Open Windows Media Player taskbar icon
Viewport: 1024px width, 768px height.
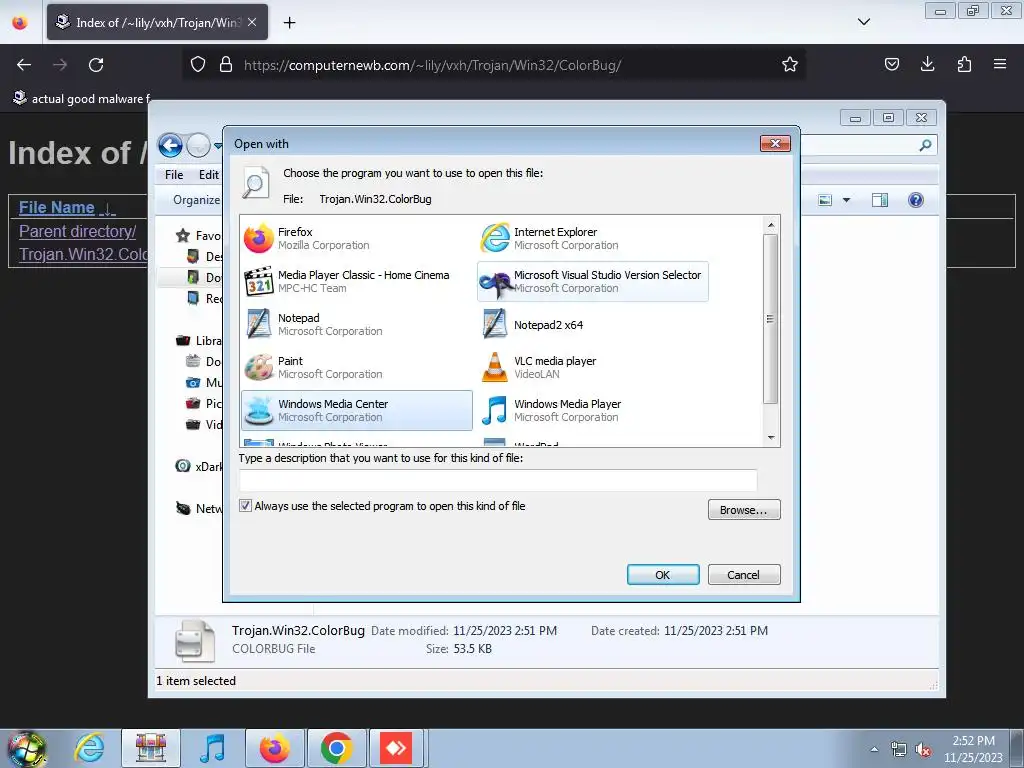tap(212, 748)
